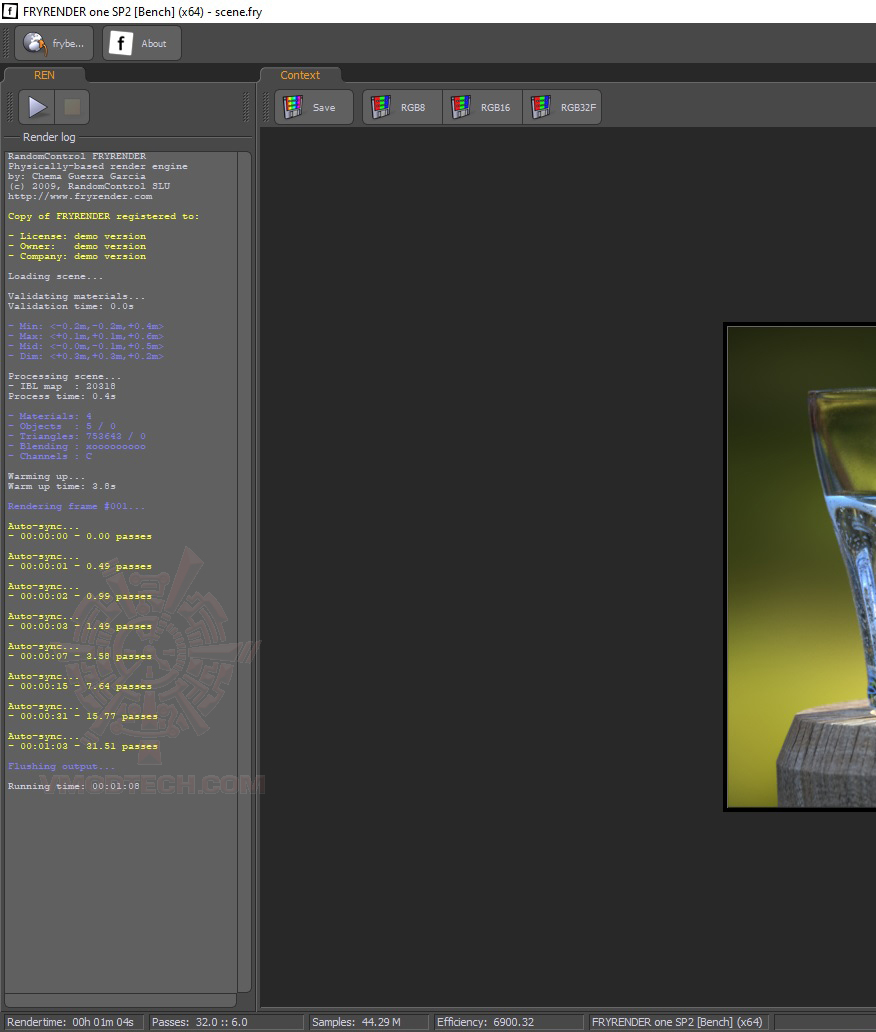Click the RGB8 color chart icon

[x=381, y=107]
